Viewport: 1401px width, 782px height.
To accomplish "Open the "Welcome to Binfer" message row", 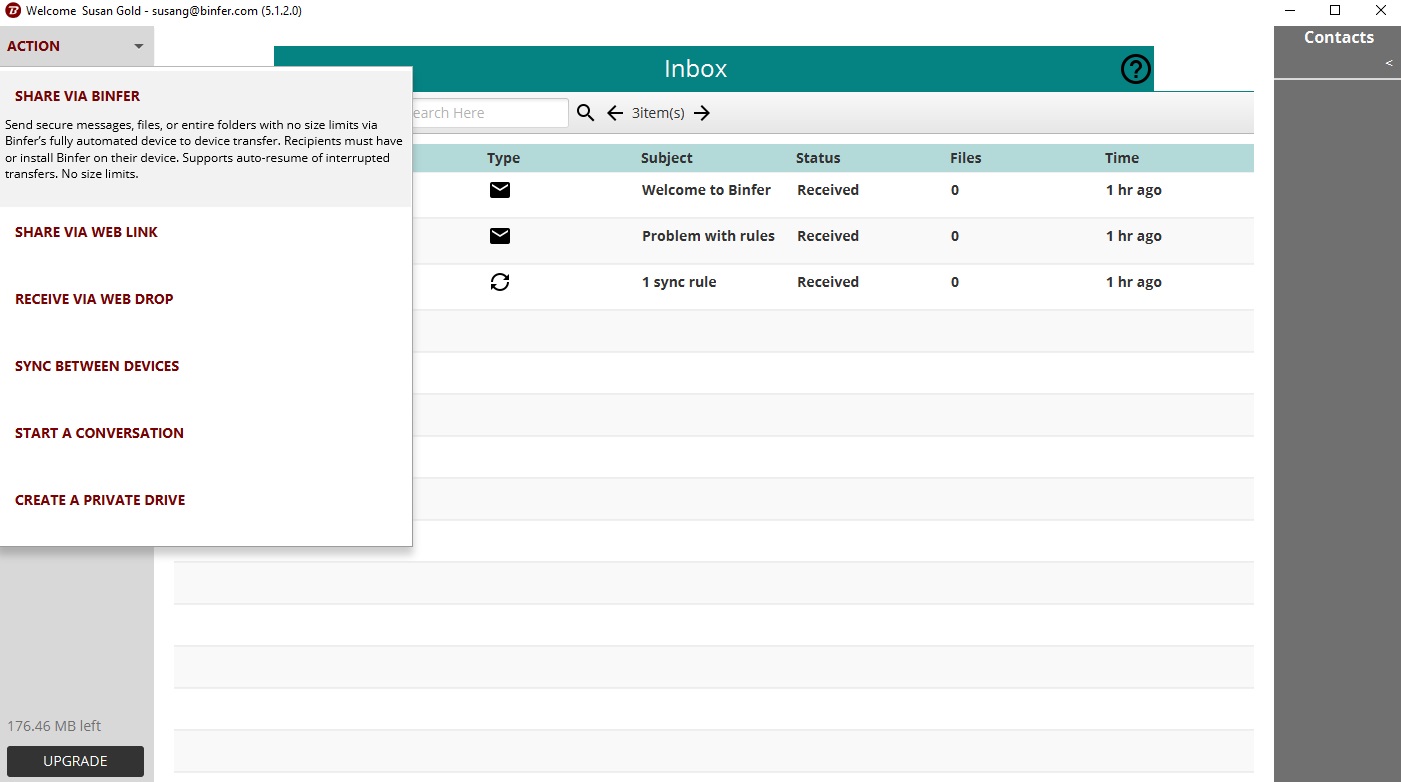I will (705, 189).
